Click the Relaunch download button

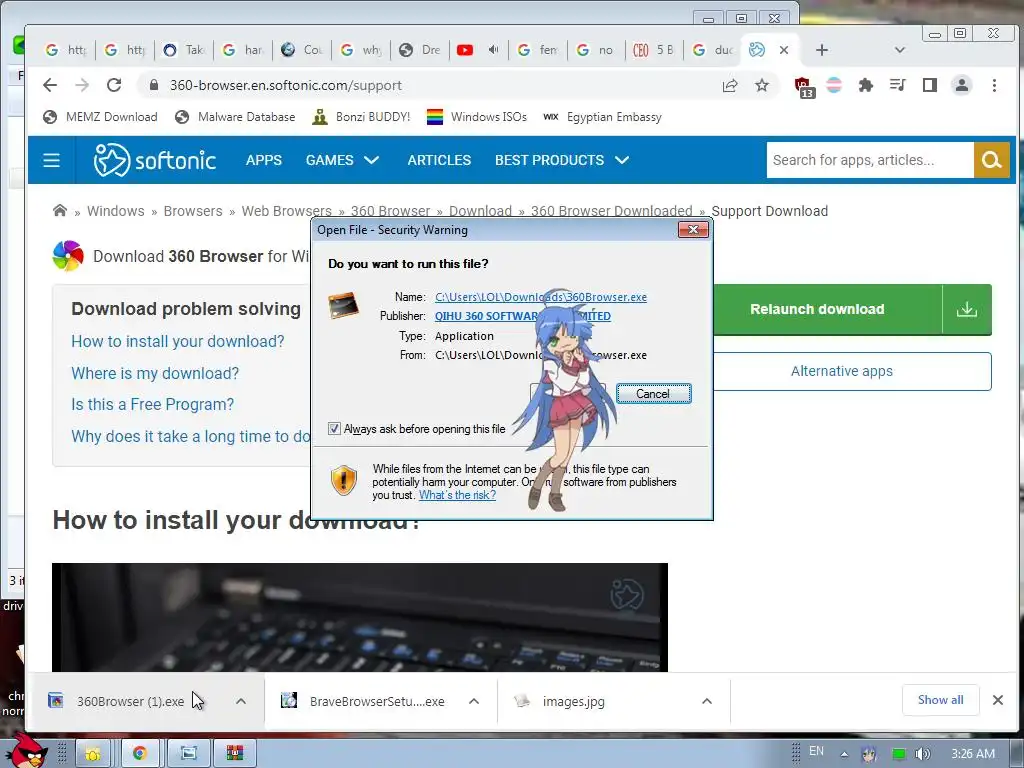pyautogui.click(x=828, y=309)
